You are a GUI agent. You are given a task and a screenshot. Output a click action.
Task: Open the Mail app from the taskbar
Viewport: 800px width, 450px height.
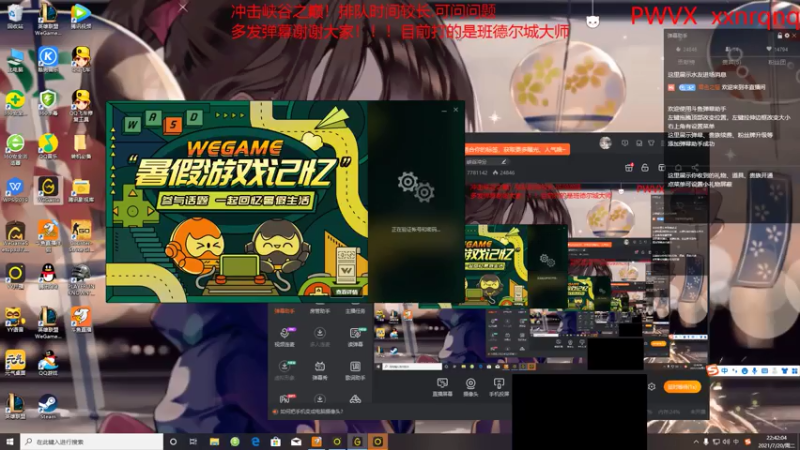tap(296, 442)
